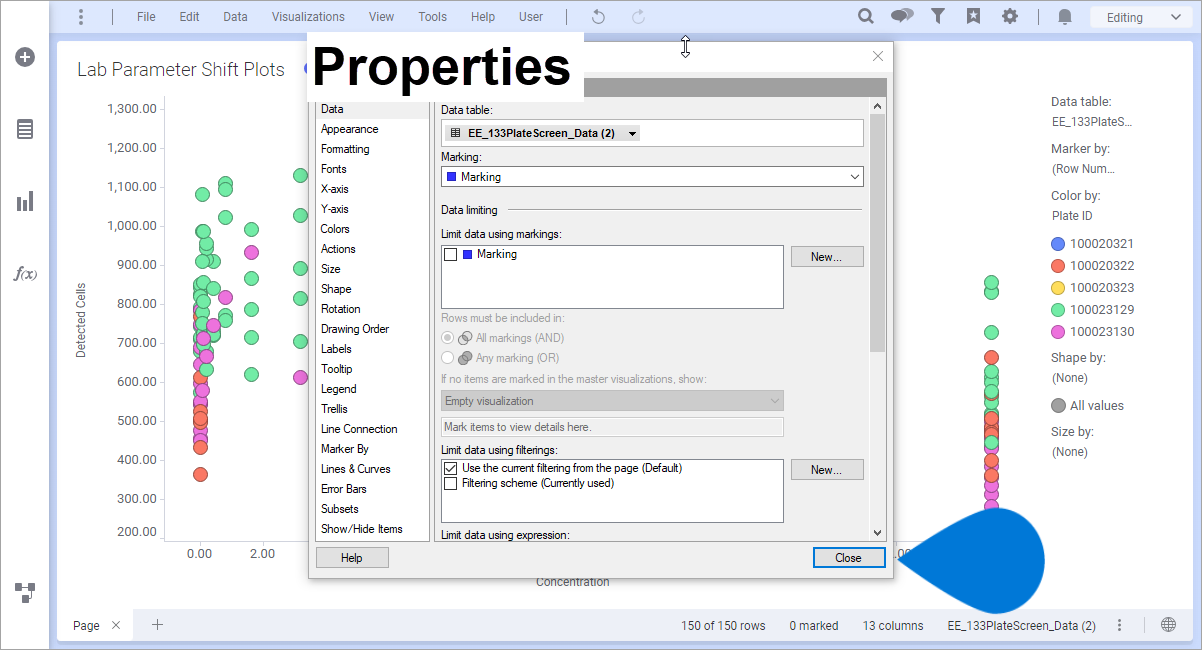1202x650 pixels.
Task: Open the Edit menu
Action: coord(189,17)
